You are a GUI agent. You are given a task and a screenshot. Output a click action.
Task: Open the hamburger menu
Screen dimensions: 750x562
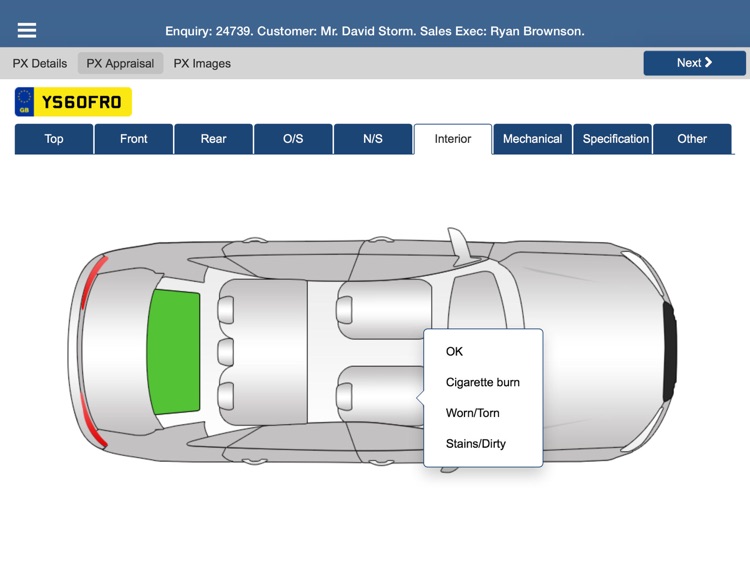click(x=27, y=30)
